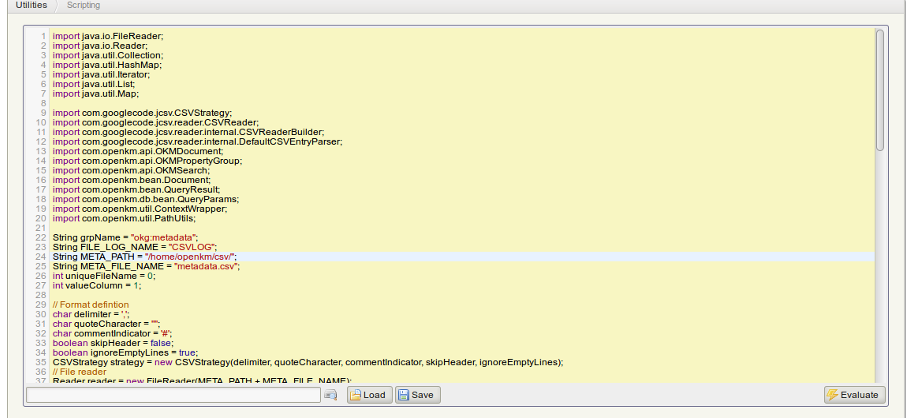This screenshot has width=906, height=419.
Task: Click the folder browse icon beside path field
Action: coord(331,395)
